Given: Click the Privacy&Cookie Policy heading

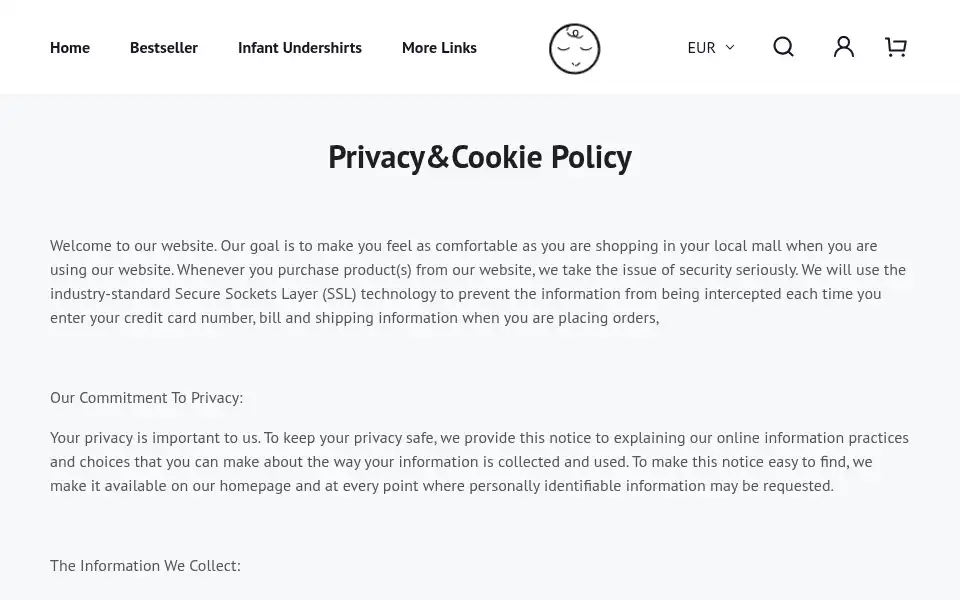Looking at the screenshot, I should coord(480,157).
